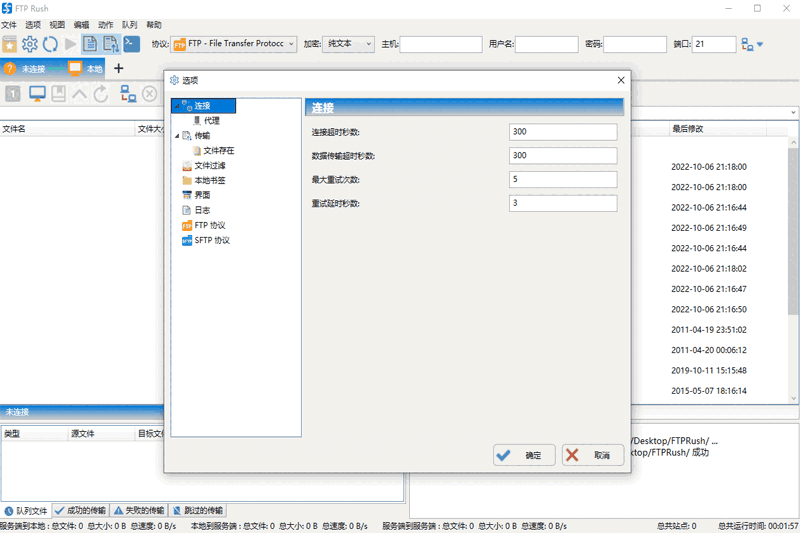Open the 帮助 menu
The image size is (800, 533).
pyautogui.click(x=154, y=25)
